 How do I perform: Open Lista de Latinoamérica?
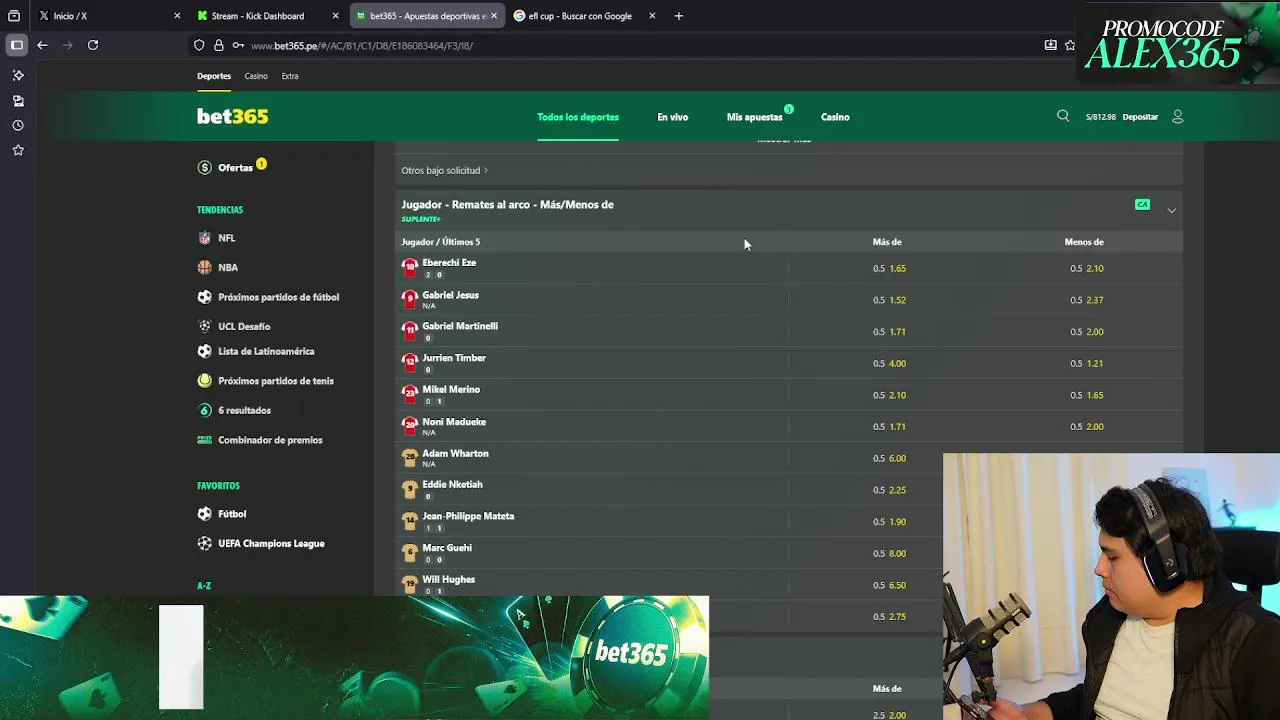(266, 351)
